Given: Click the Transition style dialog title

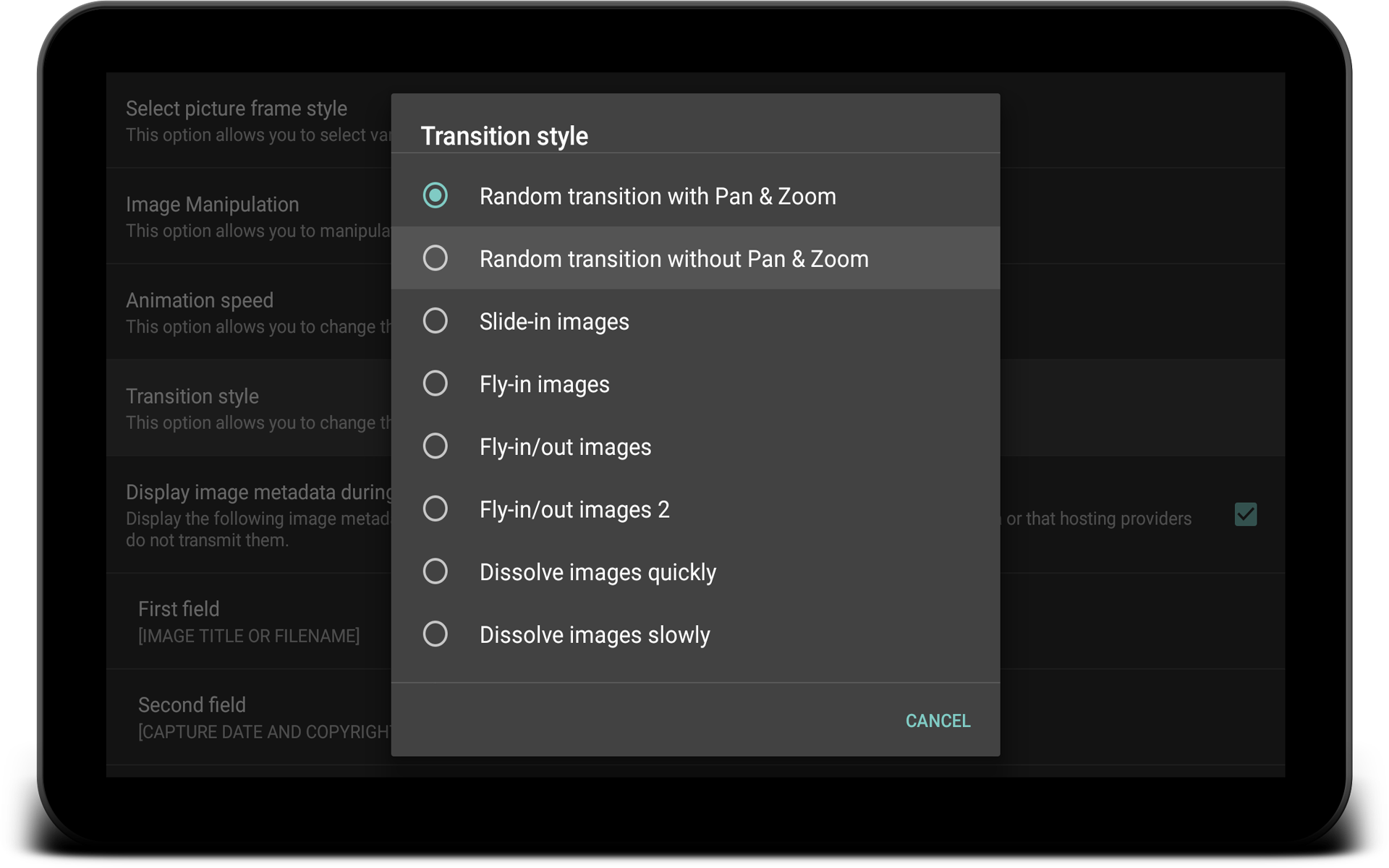Looking at the screenshot, I should 504,136.
